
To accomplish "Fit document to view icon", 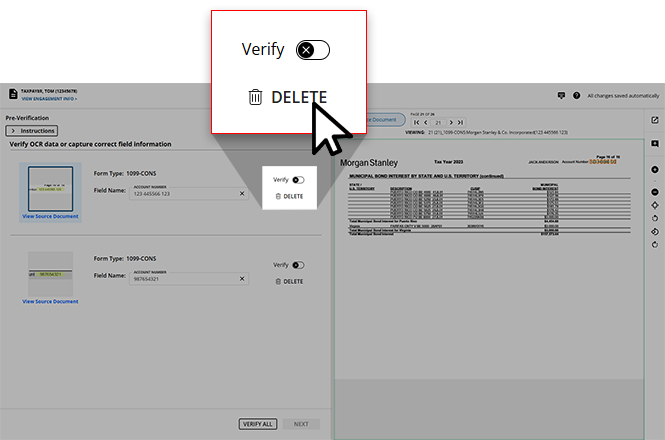I will [x=655, y=205].
